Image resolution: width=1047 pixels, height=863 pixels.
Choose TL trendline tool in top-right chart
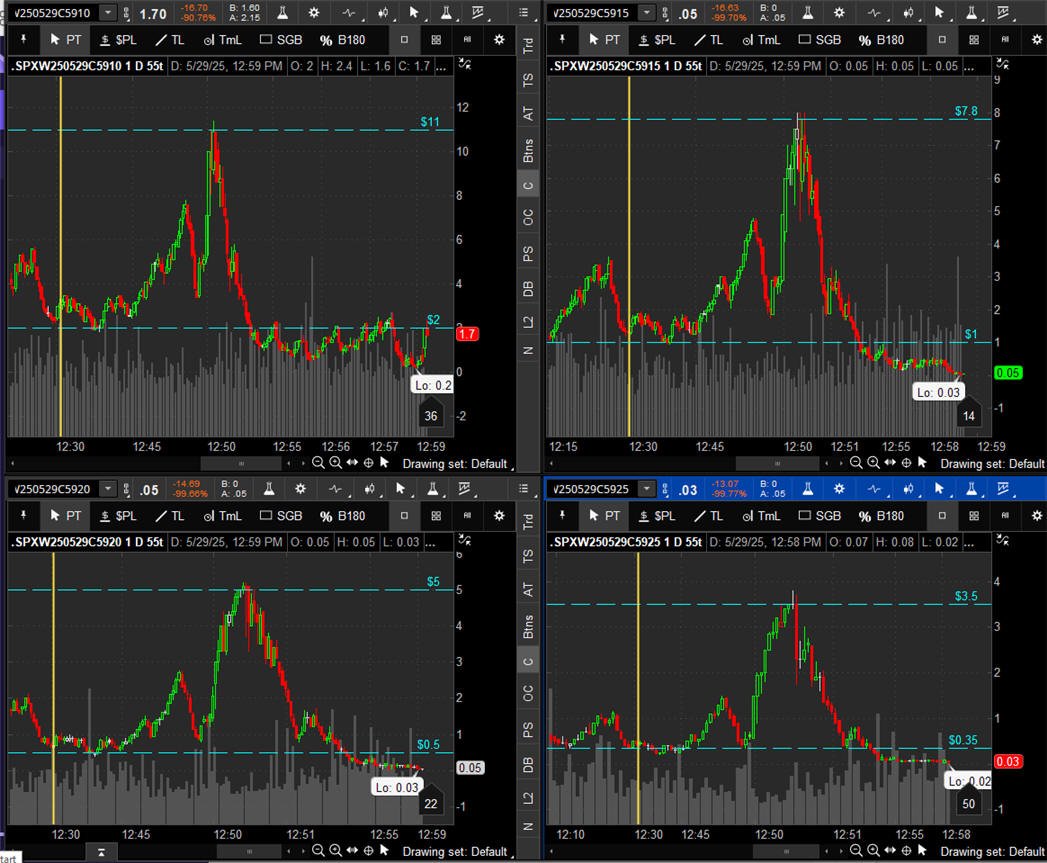[709, 40]
